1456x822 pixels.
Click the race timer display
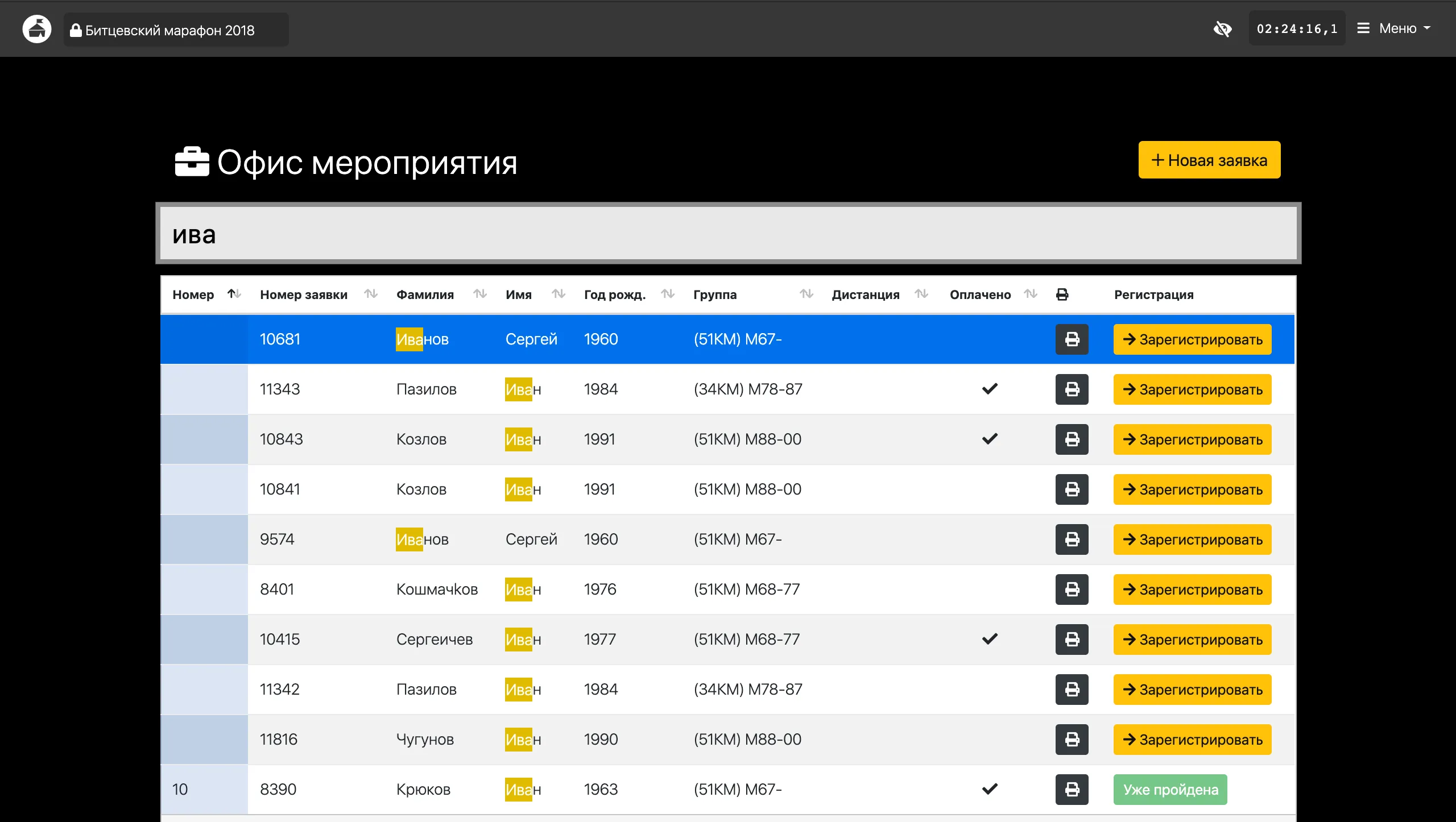coord(1296,29)
